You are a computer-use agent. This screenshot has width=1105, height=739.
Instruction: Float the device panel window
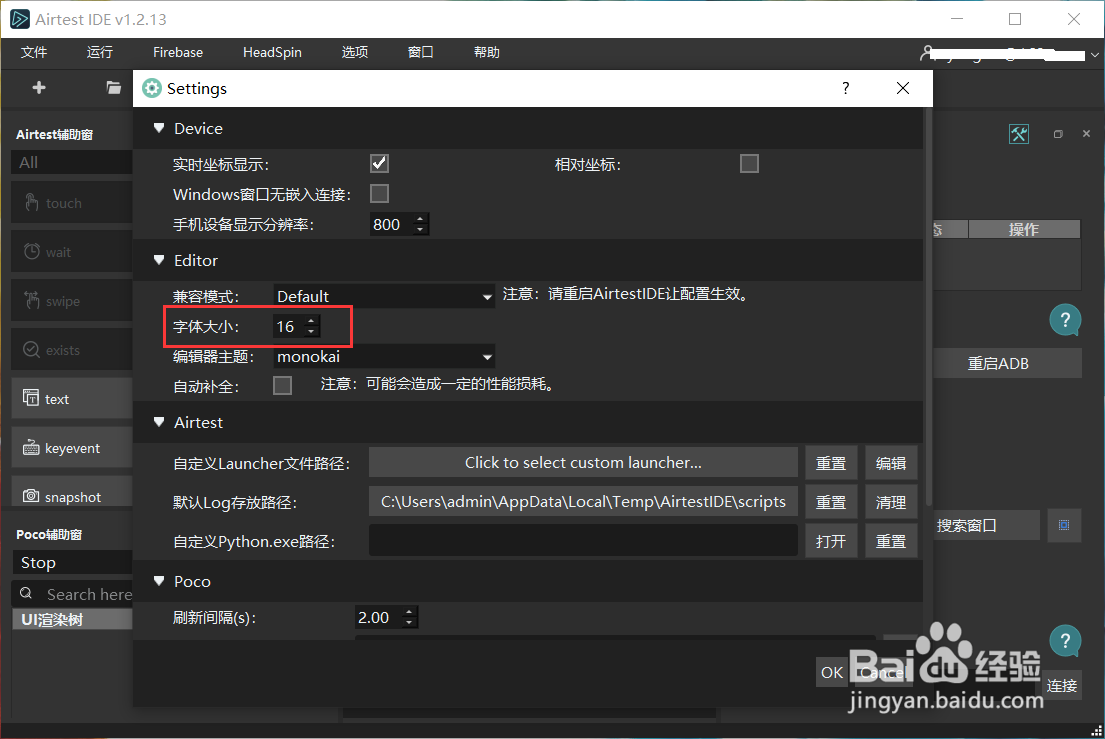1058,134
